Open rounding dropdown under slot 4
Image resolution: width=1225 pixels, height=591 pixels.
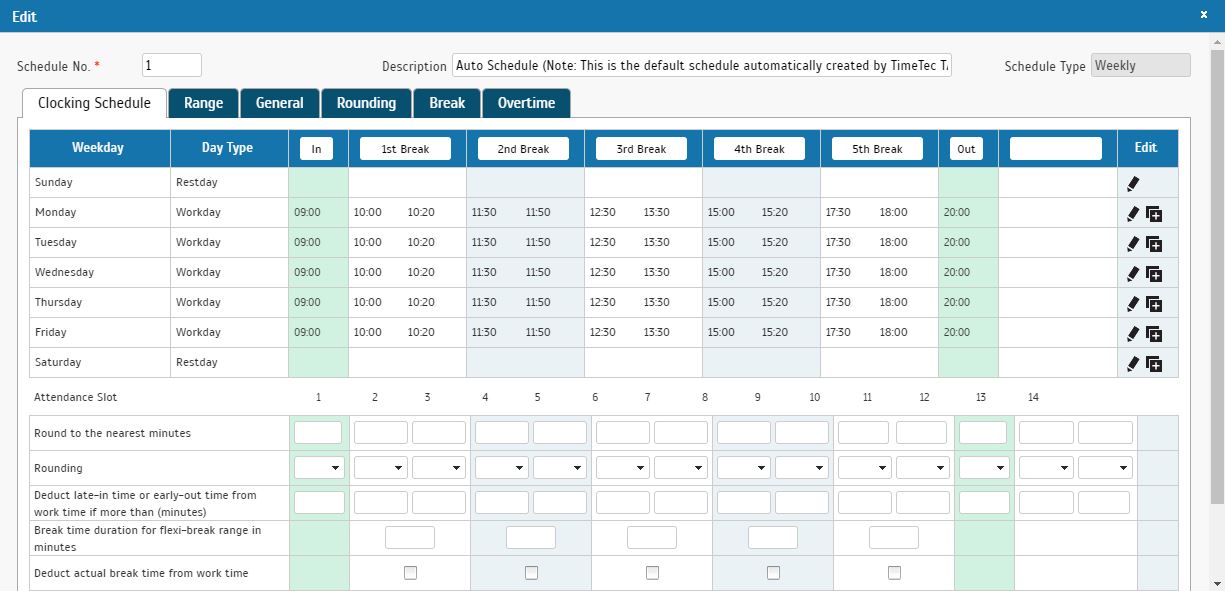pos(501,467)
